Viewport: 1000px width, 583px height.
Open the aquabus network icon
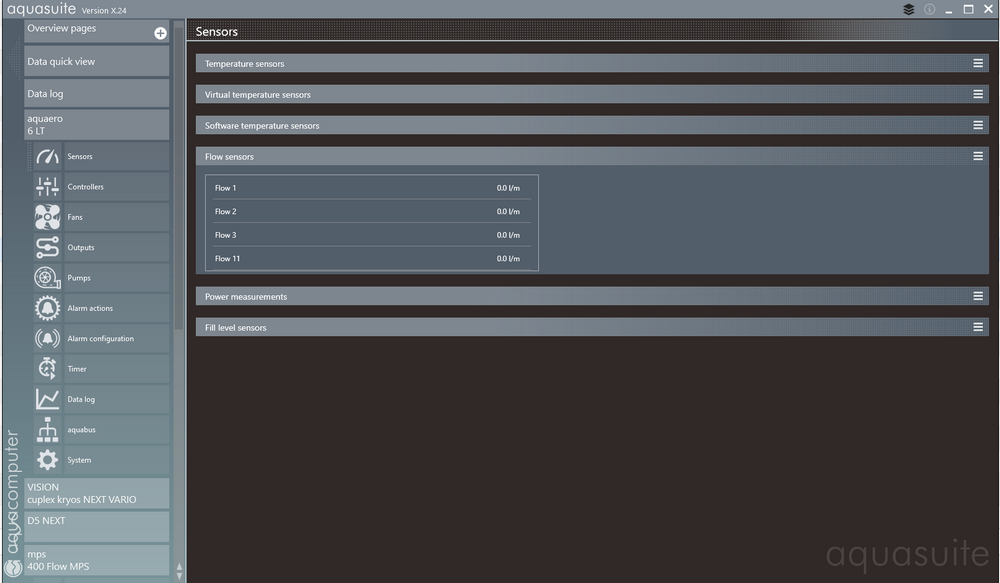tap(47, 429)
